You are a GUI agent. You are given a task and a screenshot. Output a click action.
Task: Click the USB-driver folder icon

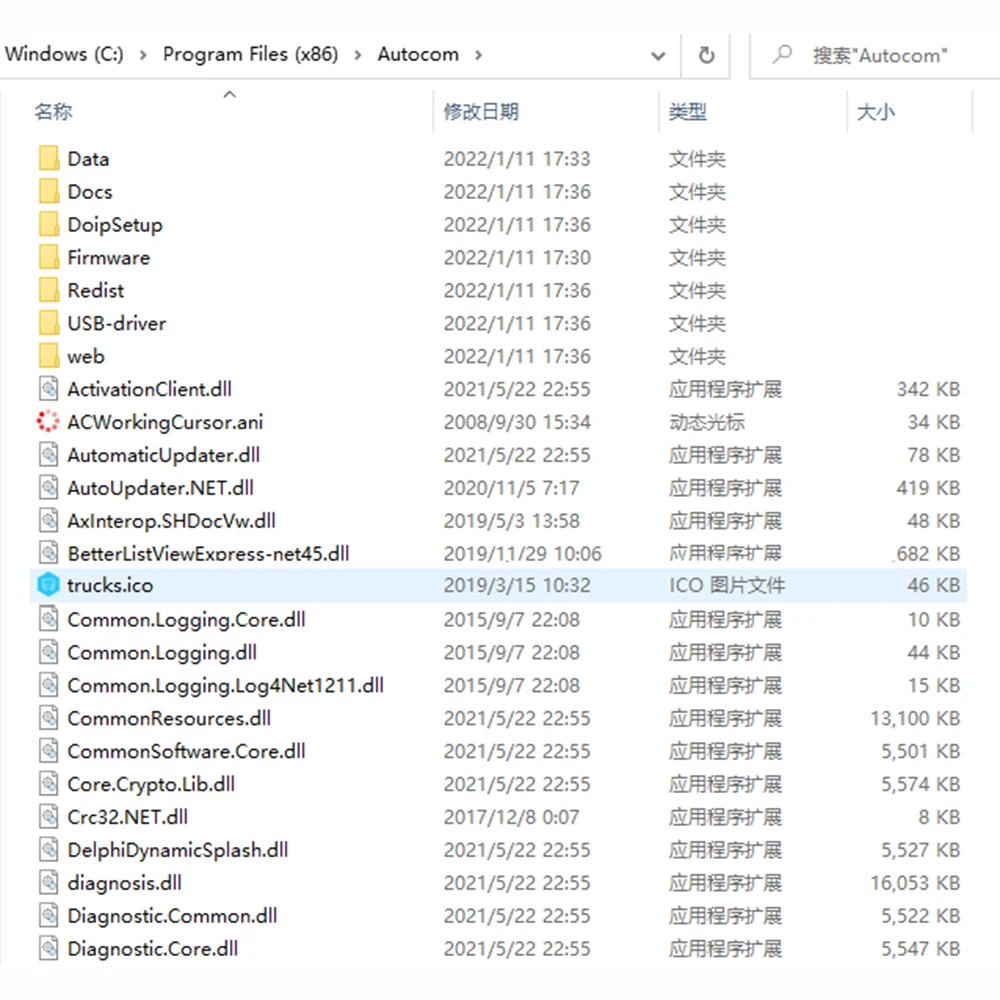[x=48, y=323]
